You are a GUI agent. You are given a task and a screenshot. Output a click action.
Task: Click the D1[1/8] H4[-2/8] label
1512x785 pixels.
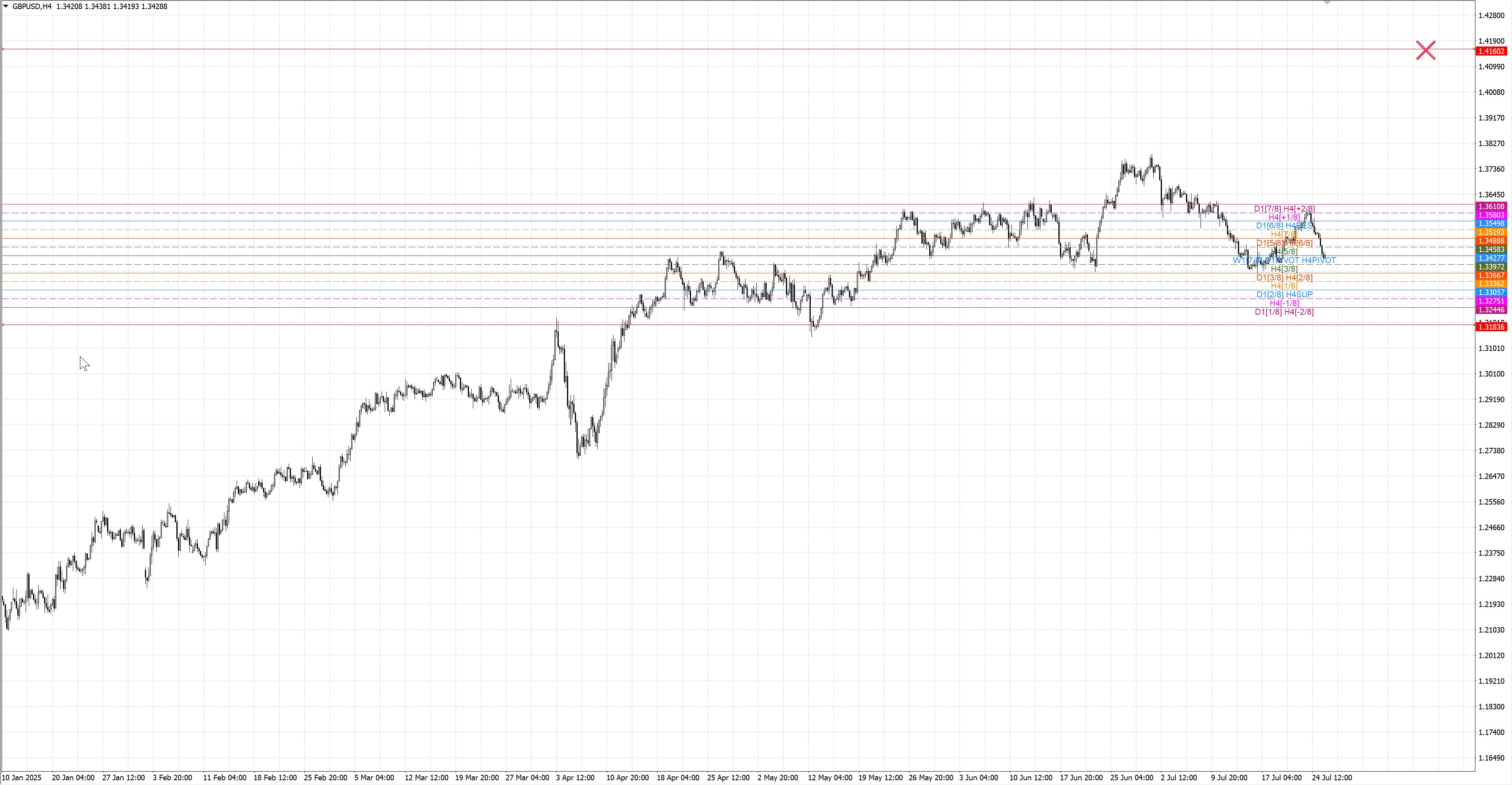[x=1284, y=312]
